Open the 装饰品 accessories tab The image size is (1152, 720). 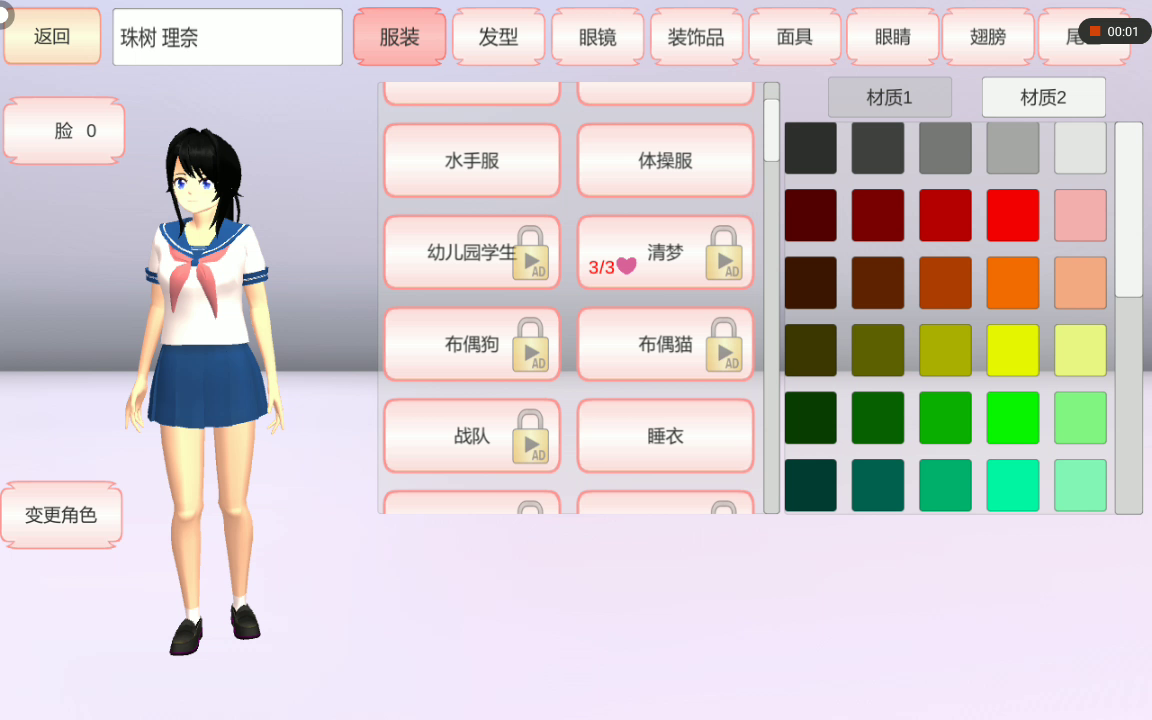696,37
